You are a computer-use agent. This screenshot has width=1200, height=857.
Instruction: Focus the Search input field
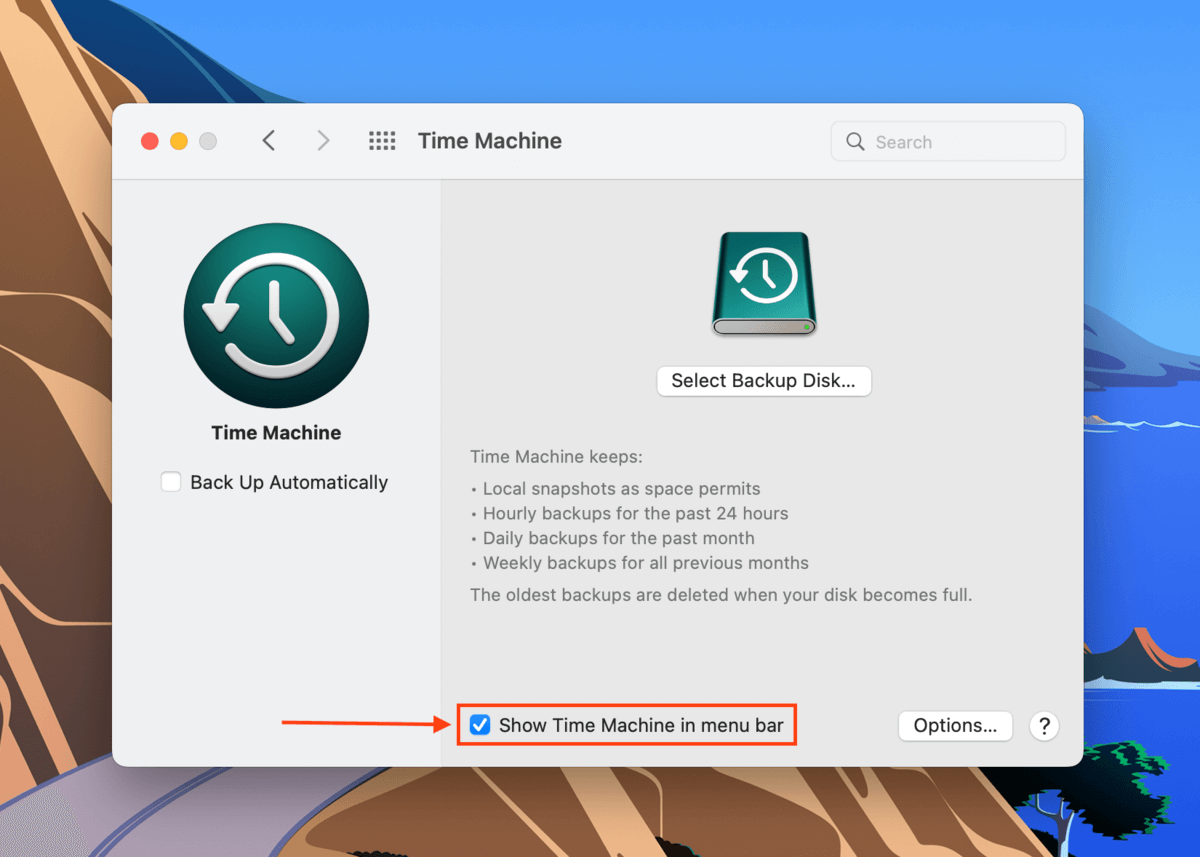tap(948, 142)
